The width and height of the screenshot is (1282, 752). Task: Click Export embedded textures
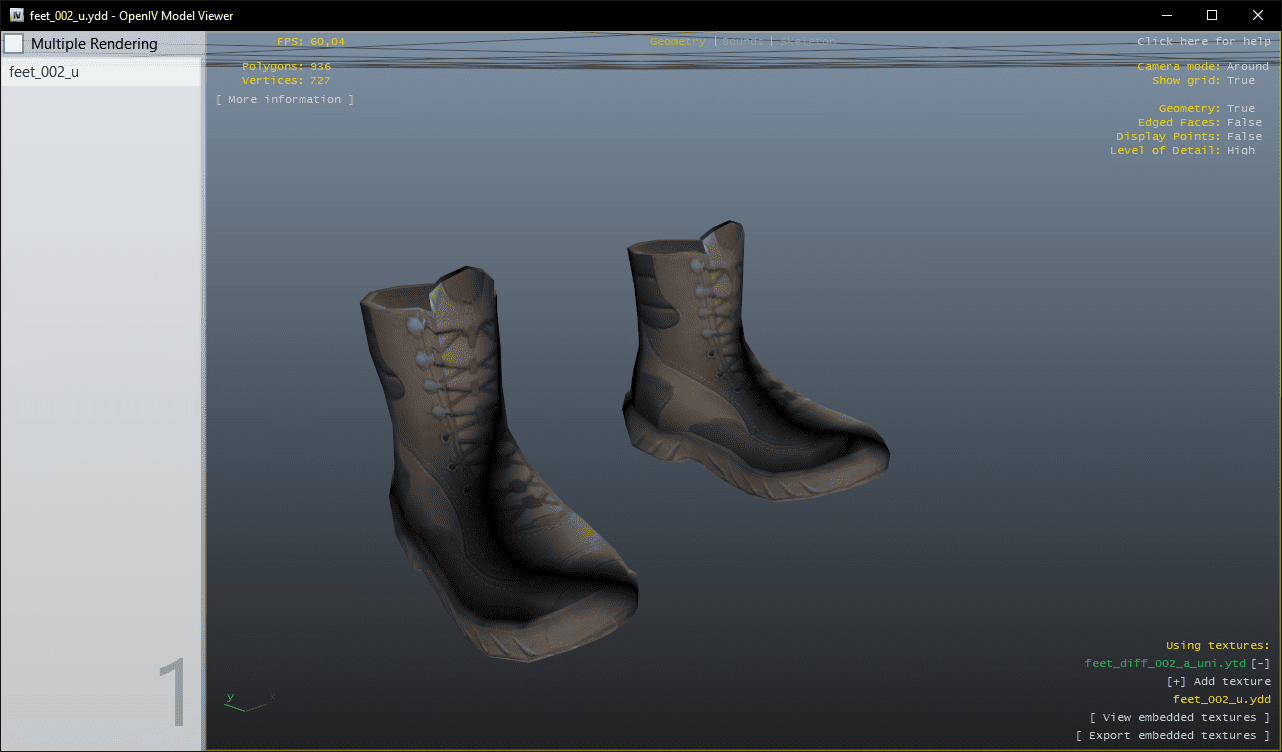click(1172, 736)
